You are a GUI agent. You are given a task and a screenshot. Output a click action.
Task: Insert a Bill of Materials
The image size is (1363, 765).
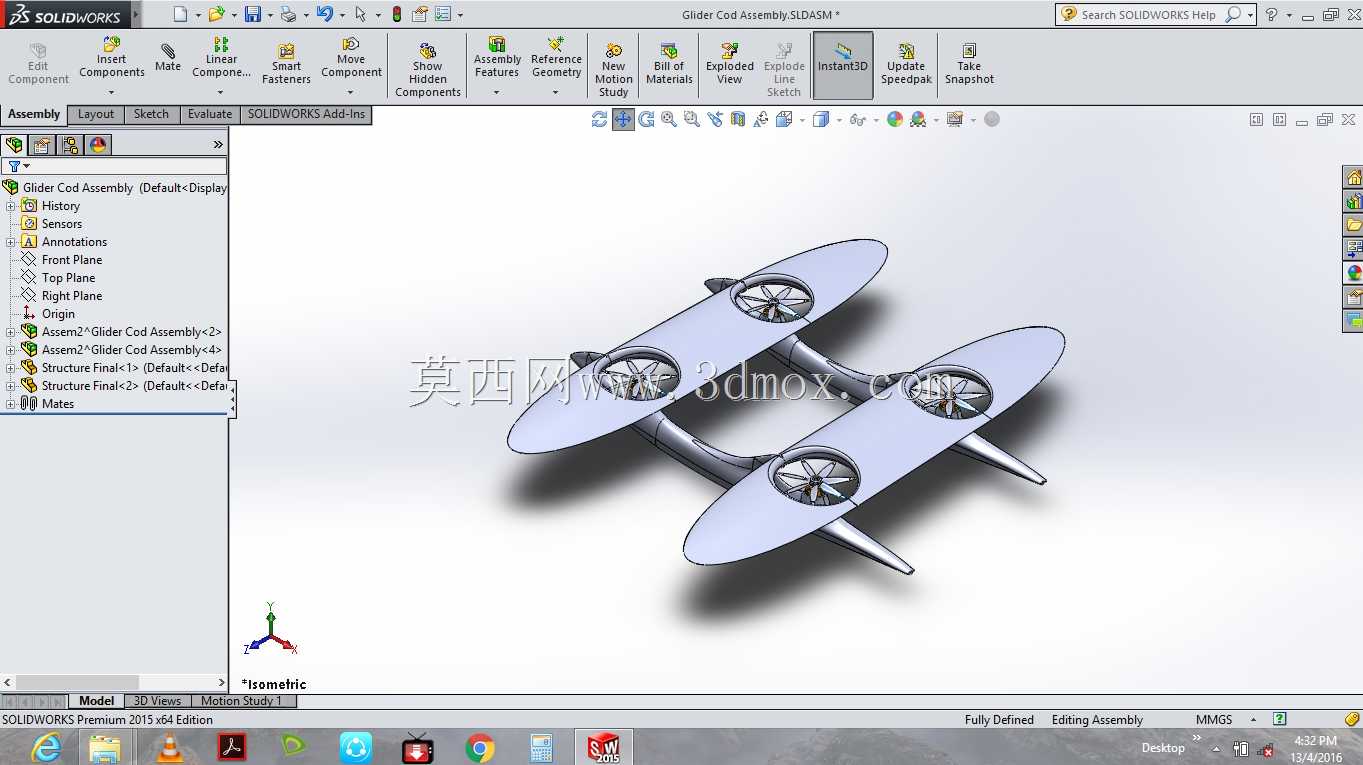[669, 64]
